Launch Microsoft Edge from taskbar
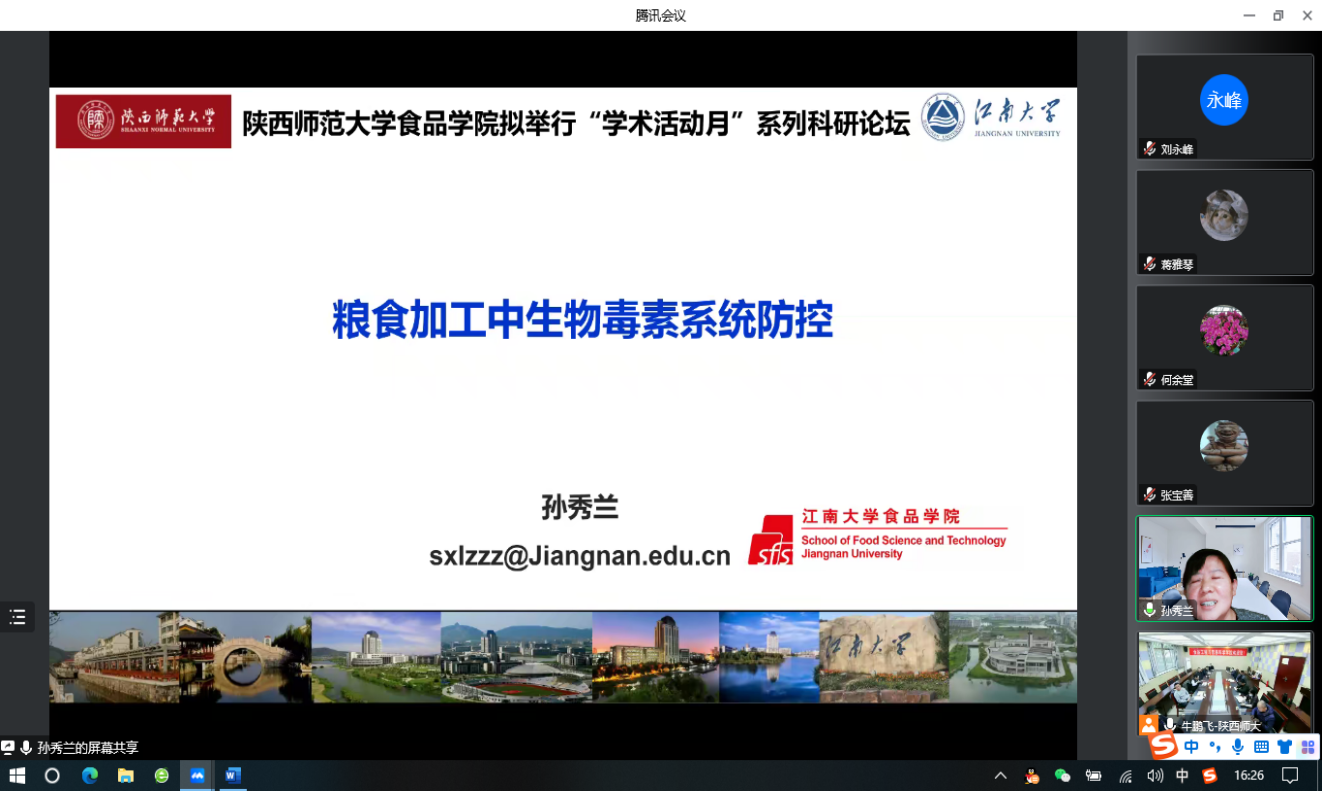This screenshot has height=791, width=1322. tap(90, 775)
